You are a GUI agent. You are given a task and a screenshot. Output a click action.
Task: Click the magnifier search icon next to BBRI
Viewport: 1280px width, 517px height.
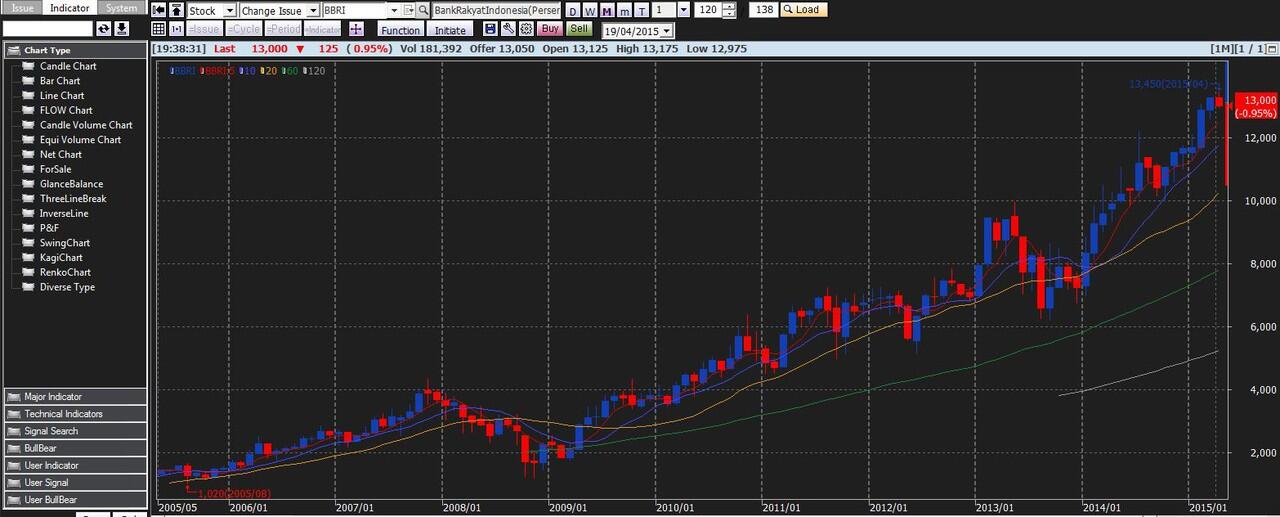(x=424, y=10)
